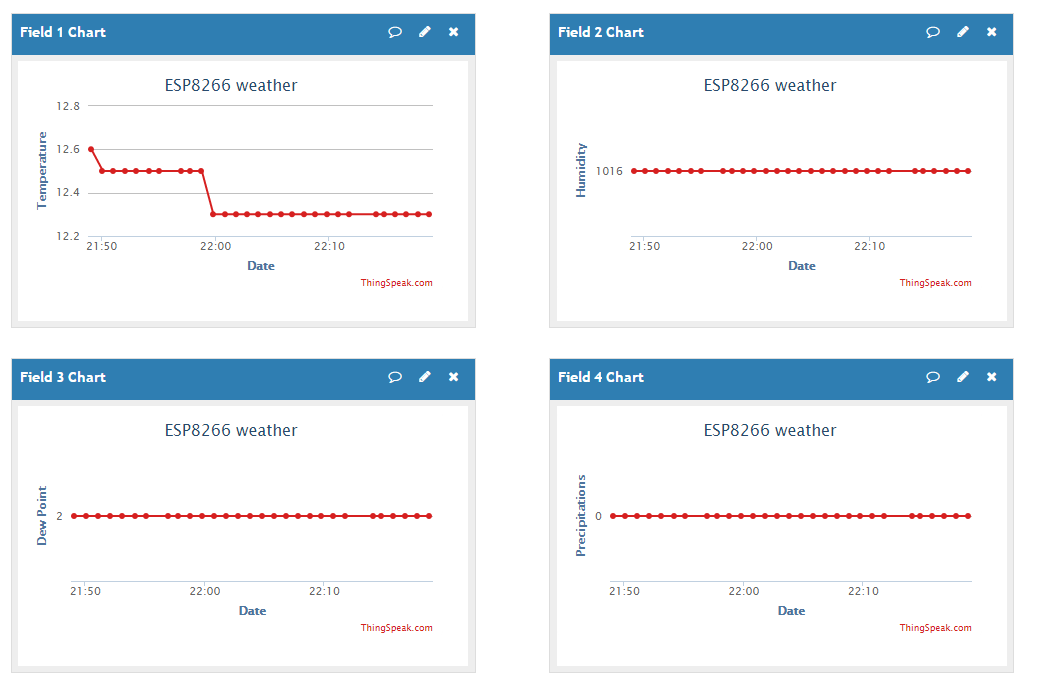Click speech bubble icon on Field 3 Chart
This screenshot has height=685, width=1037.
pos(395,377)
